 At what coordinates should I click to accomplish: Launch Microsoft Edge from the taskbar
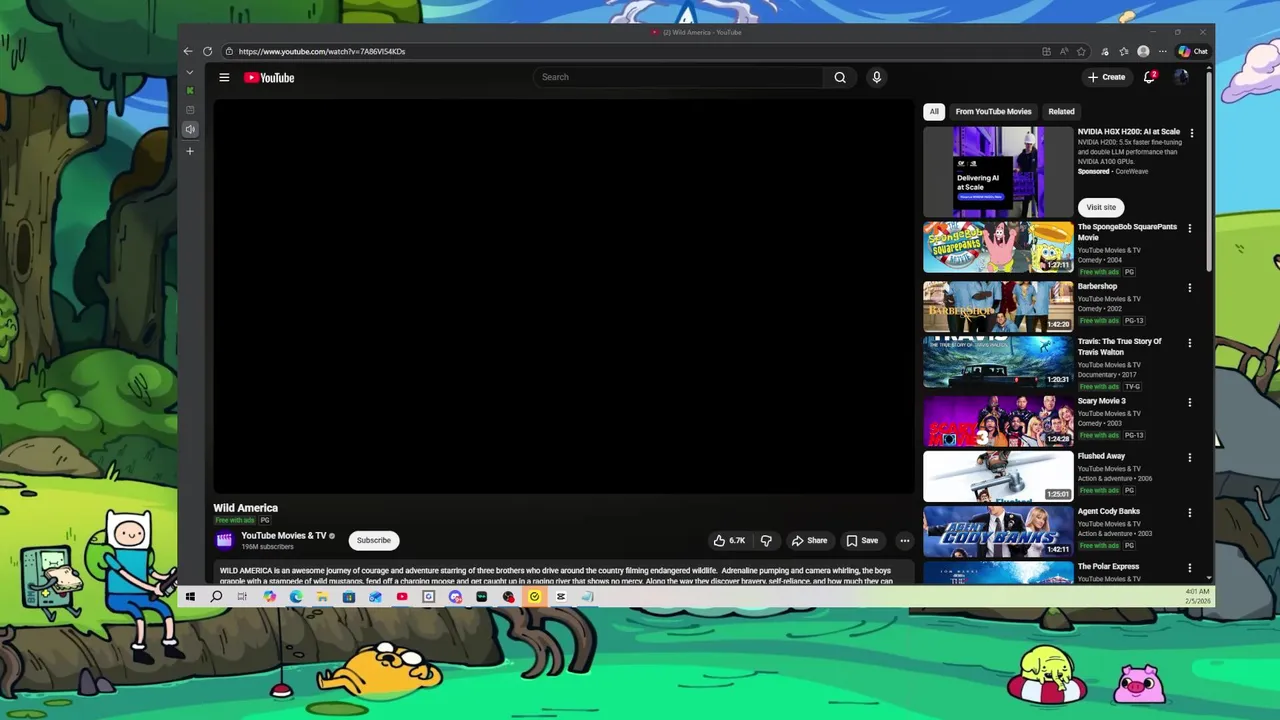click(296, 597)
